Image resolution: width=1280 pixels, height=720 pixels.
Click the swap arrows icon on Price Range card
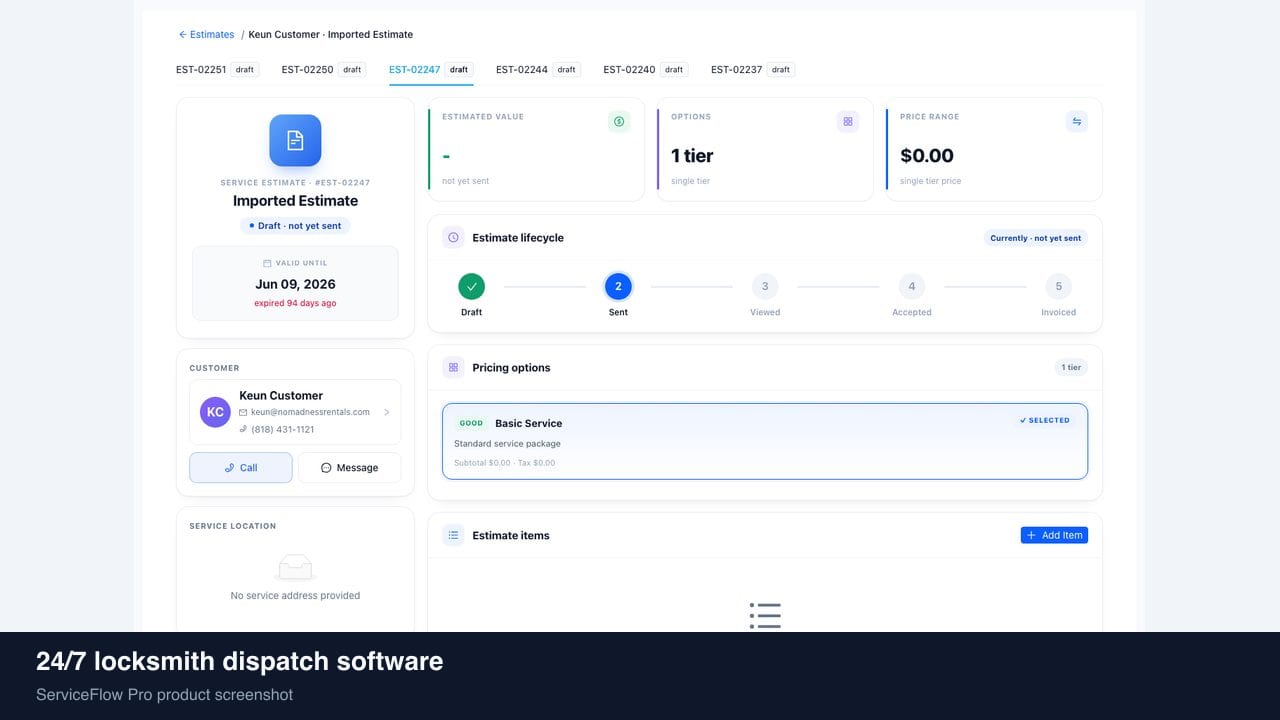click(1077, 122)
